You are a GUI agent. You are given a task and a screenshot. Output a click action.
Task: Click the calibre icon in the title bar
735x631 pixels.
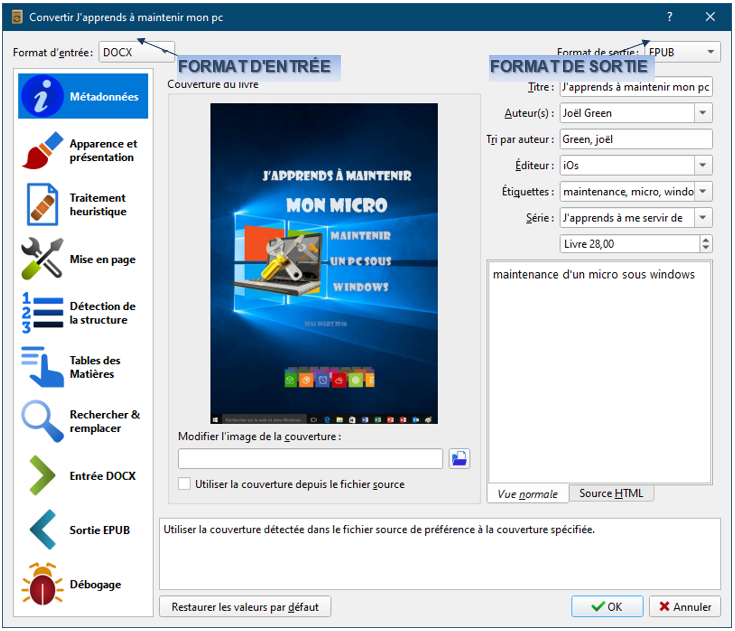click(x=17, y=17)
